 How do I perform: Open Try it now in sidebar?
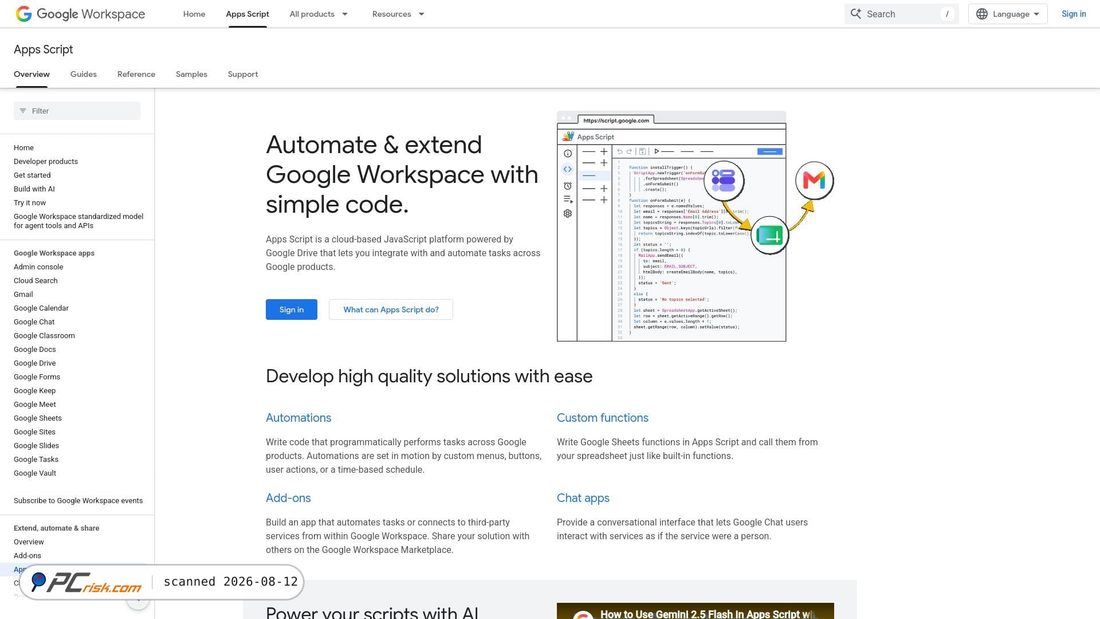click(29, 203)
